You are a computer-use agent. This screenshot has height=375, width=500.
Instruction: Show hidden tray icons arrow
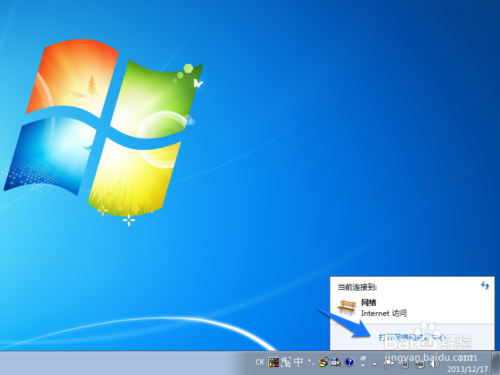[375, 364]
